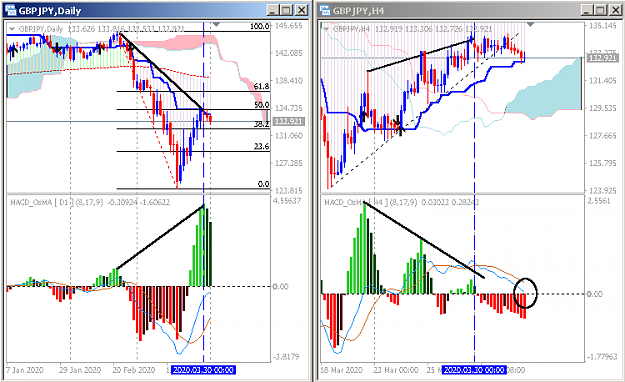Select the Fibonacci 100.0 level label
625x382 pixels.
(259, 26)
